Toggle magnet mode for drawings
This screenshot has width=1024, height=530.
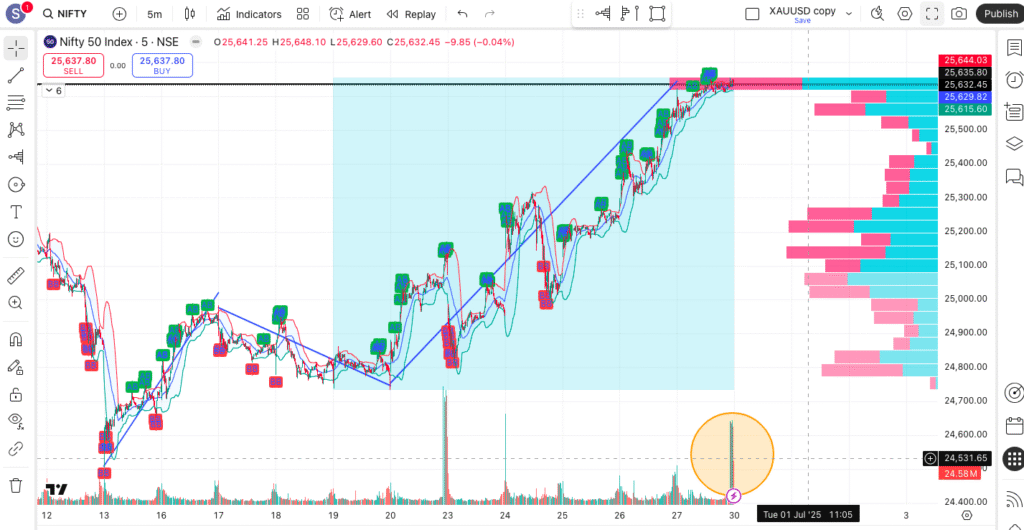pos(16,339)
